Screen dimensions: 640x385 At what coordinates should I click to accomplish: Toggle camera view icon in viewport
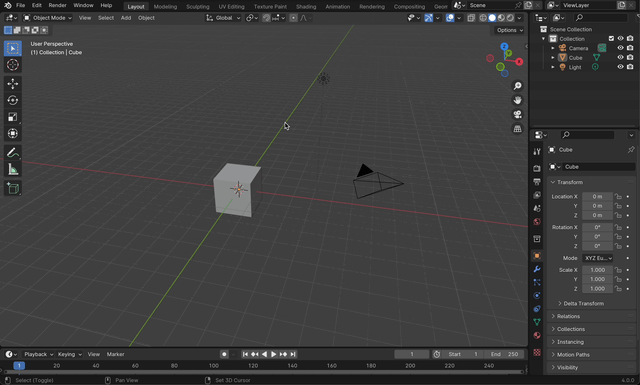518,114
